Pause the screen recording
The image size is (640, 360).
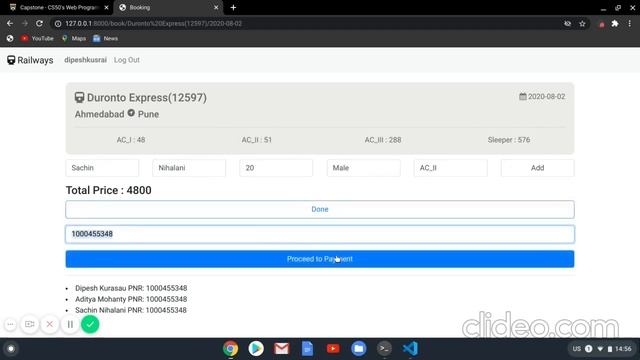[70, 324]
